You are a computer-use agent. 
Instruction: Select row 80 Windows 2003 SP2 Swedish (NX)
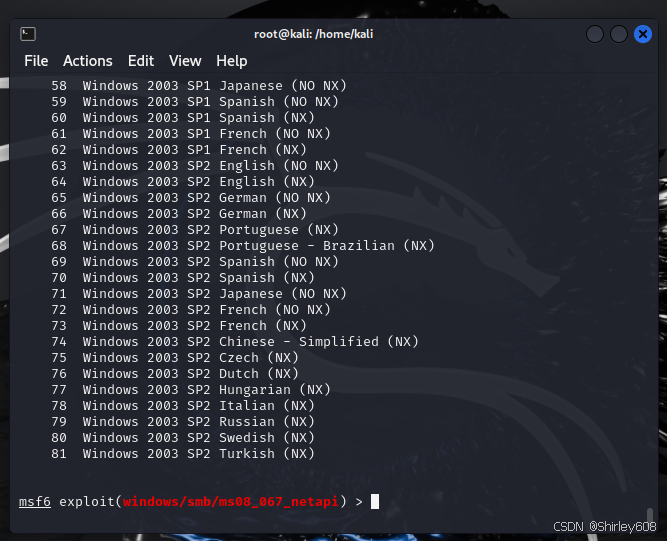(x=183, y=438)
